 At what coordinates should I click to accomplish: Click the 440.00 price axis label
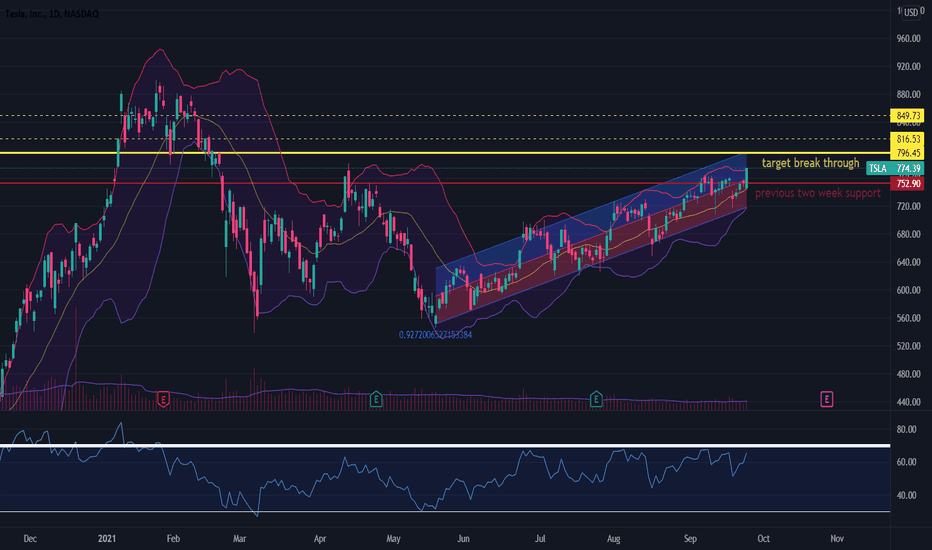908,402
